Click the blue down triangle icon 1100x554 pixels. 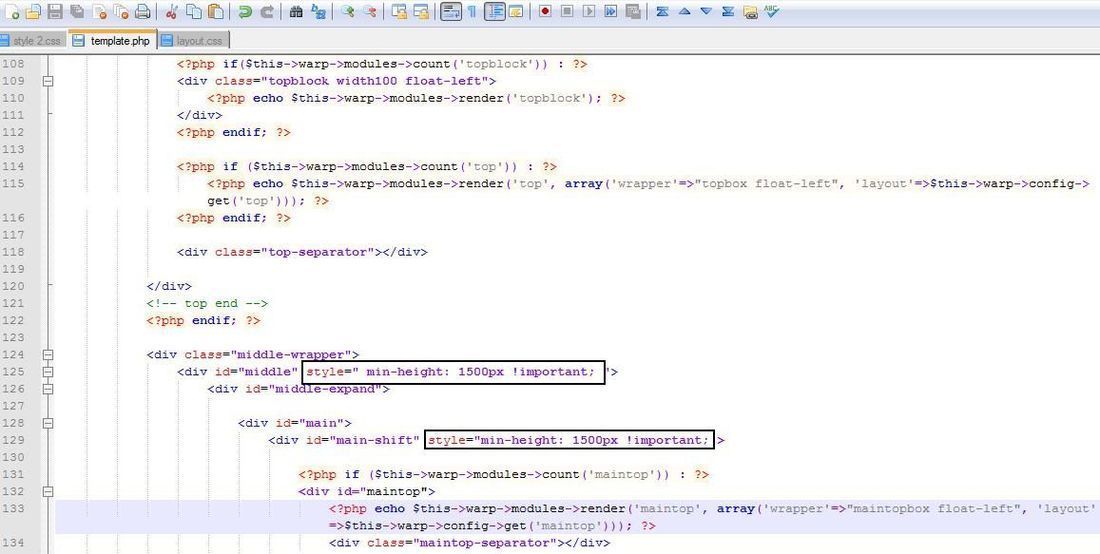706,12
